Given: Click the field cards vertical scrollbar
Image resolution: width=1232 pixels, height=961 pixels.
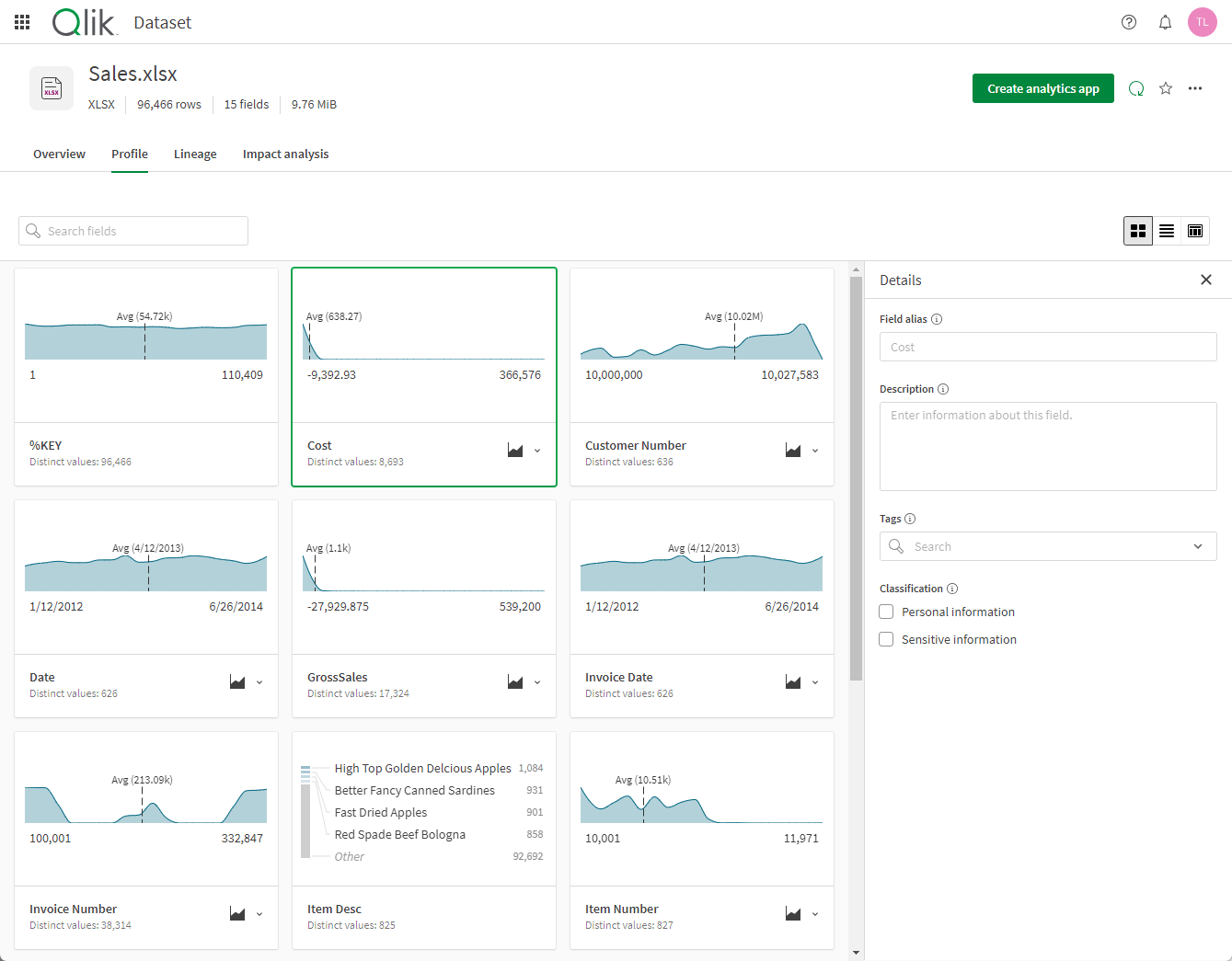Looking at the screenshot, I should click(x=856, y=478).
